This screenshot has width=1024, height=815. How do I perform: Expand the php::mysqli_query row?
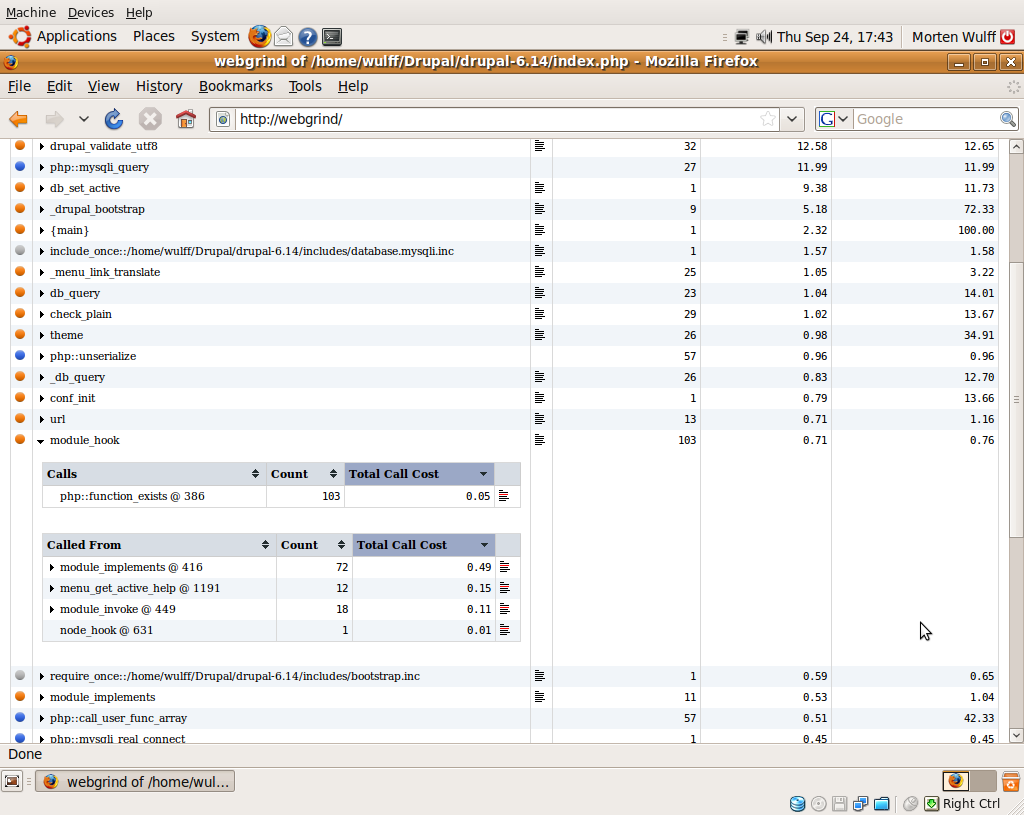[42, 167]
